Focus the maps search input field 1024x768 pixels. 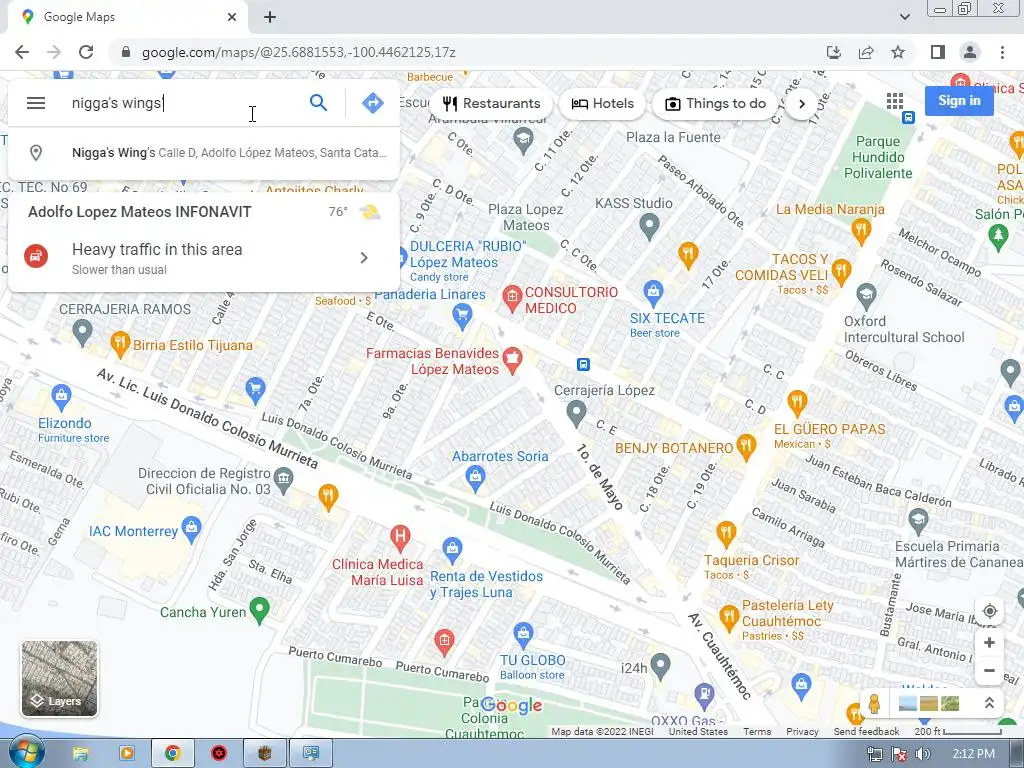(x=183, y=103)
